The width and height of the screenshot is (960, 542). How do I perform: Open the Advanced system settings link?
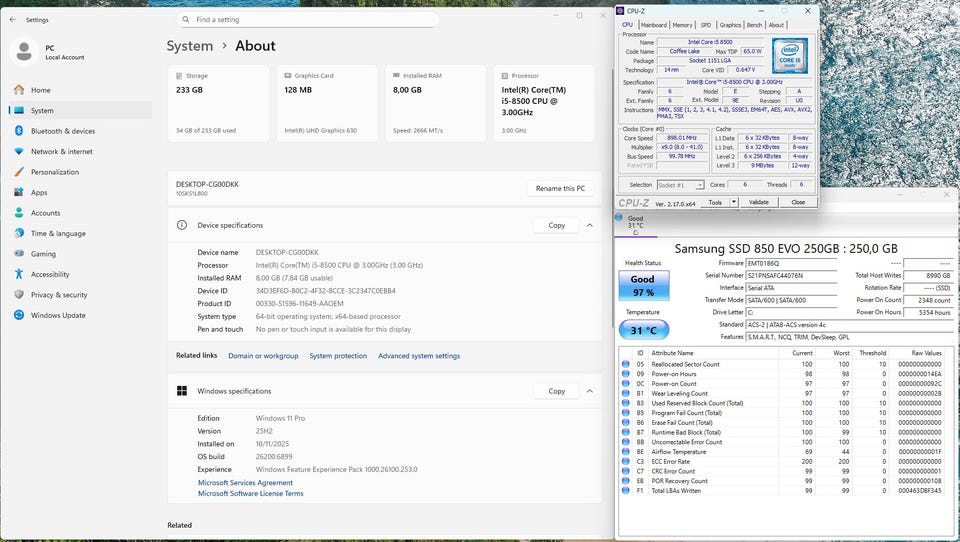pyautogui.click(x=419, y=356)
